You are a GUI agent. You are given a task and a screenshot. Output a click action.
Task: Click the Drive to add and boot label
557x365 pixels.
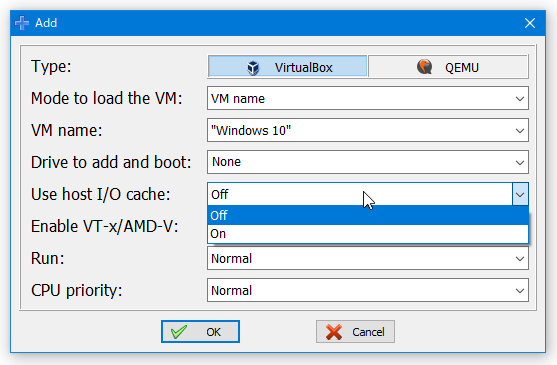[x=111, y=162]
